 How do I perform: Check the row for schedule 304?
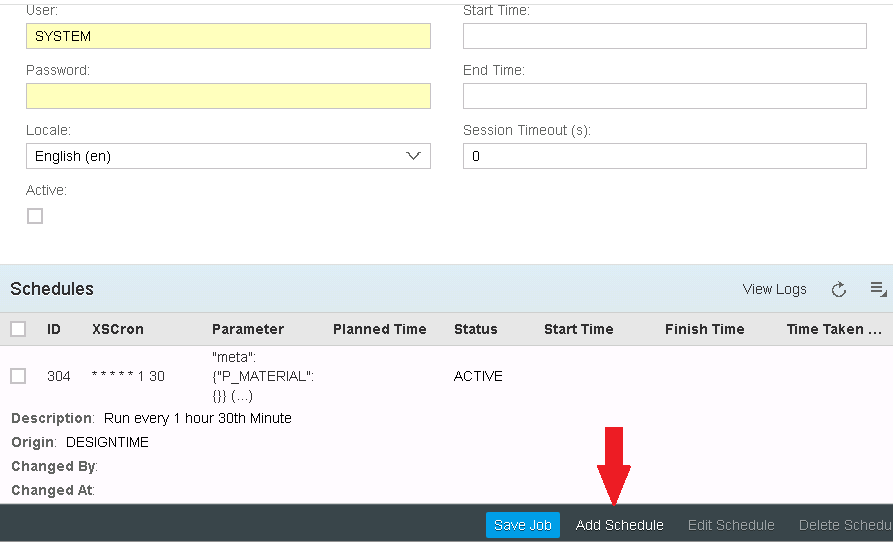coord(18,376)
